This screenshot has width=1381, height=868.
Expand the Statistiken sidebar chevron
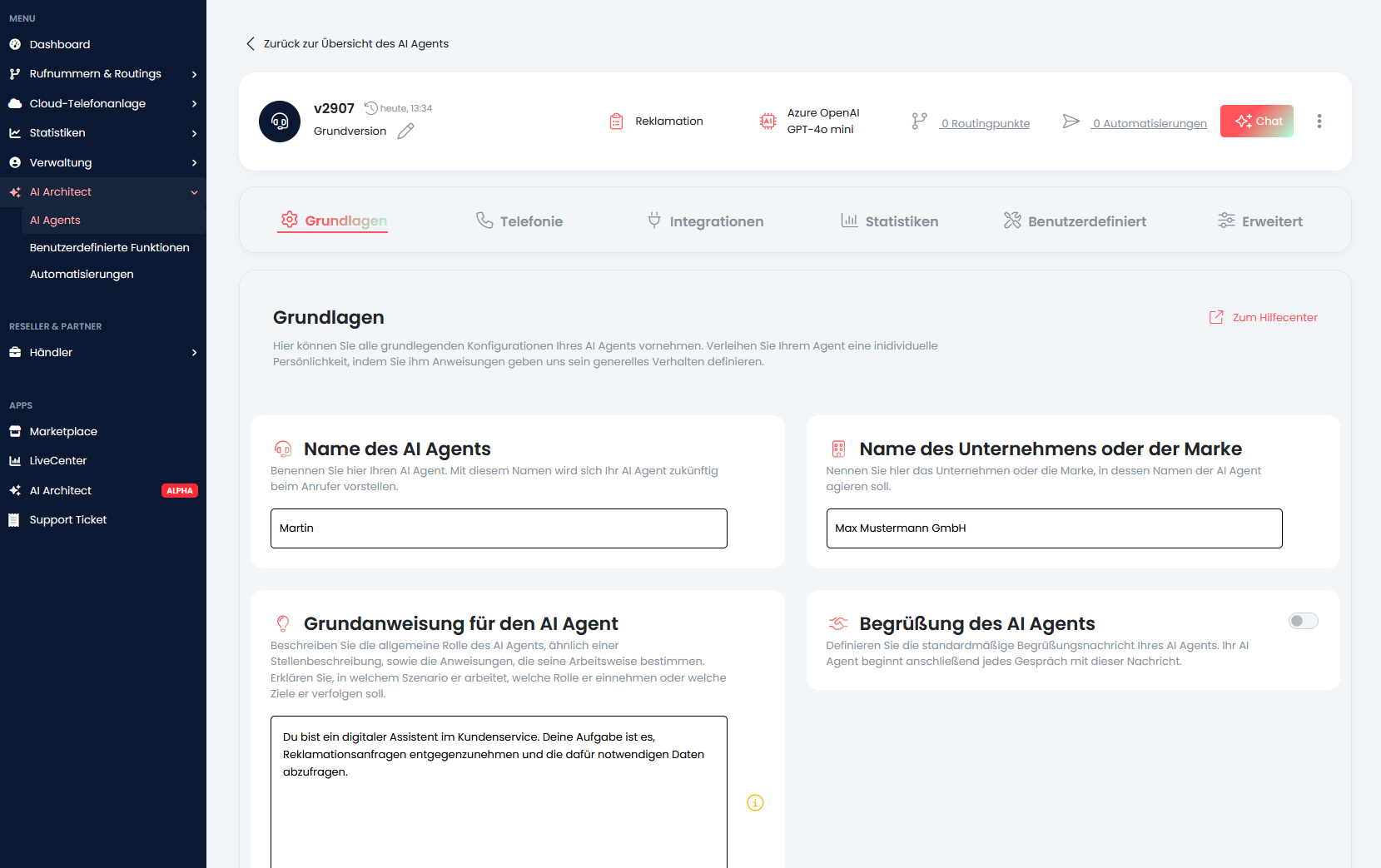[194, 133]
